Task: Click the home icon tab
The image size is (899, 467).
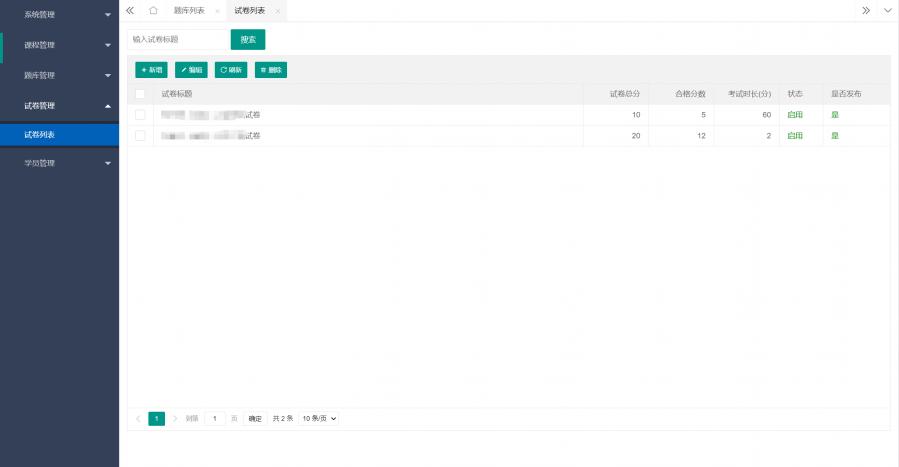Action: [x=153, y=10]
